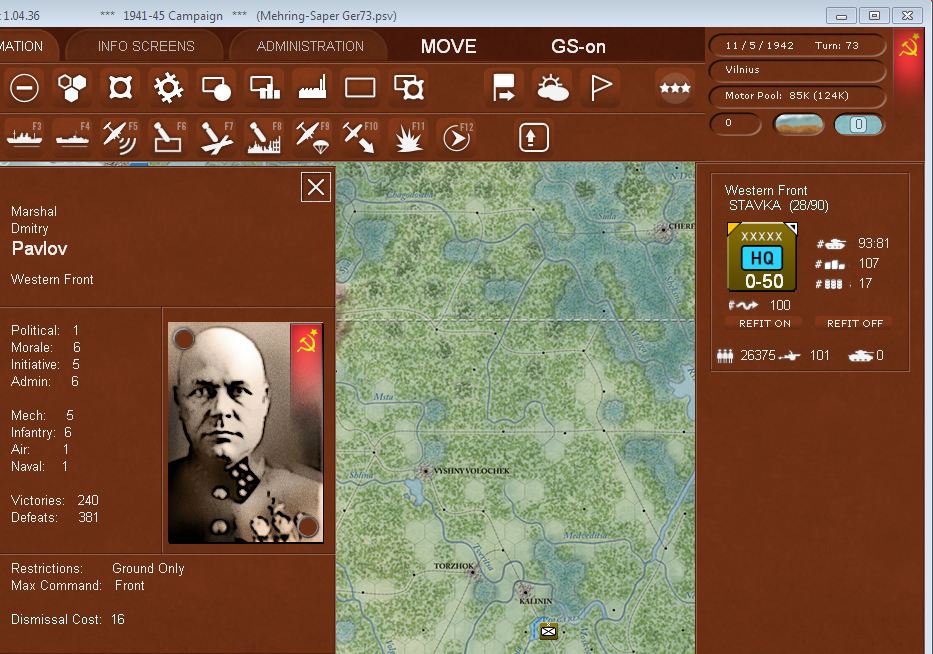Click the max TOE value 100
Screen dimensions: 933x654
click(780, 305)
